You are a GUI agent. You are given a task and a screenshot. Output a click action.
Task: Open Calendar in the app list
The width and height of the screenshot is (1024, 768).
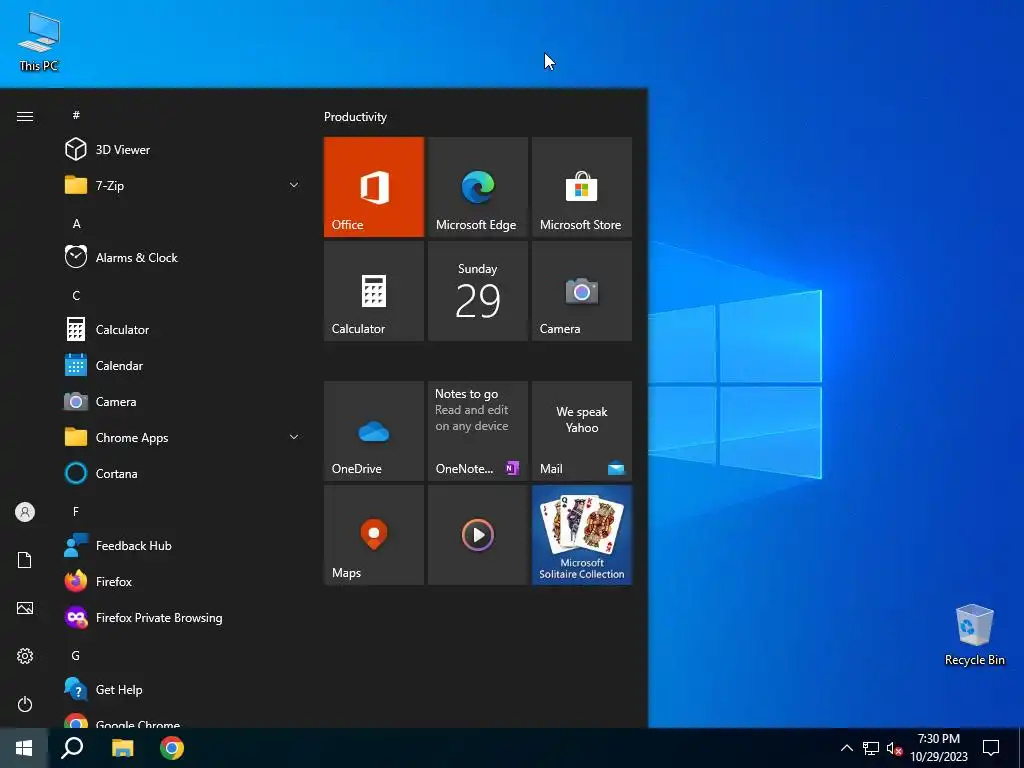(183, 366)
